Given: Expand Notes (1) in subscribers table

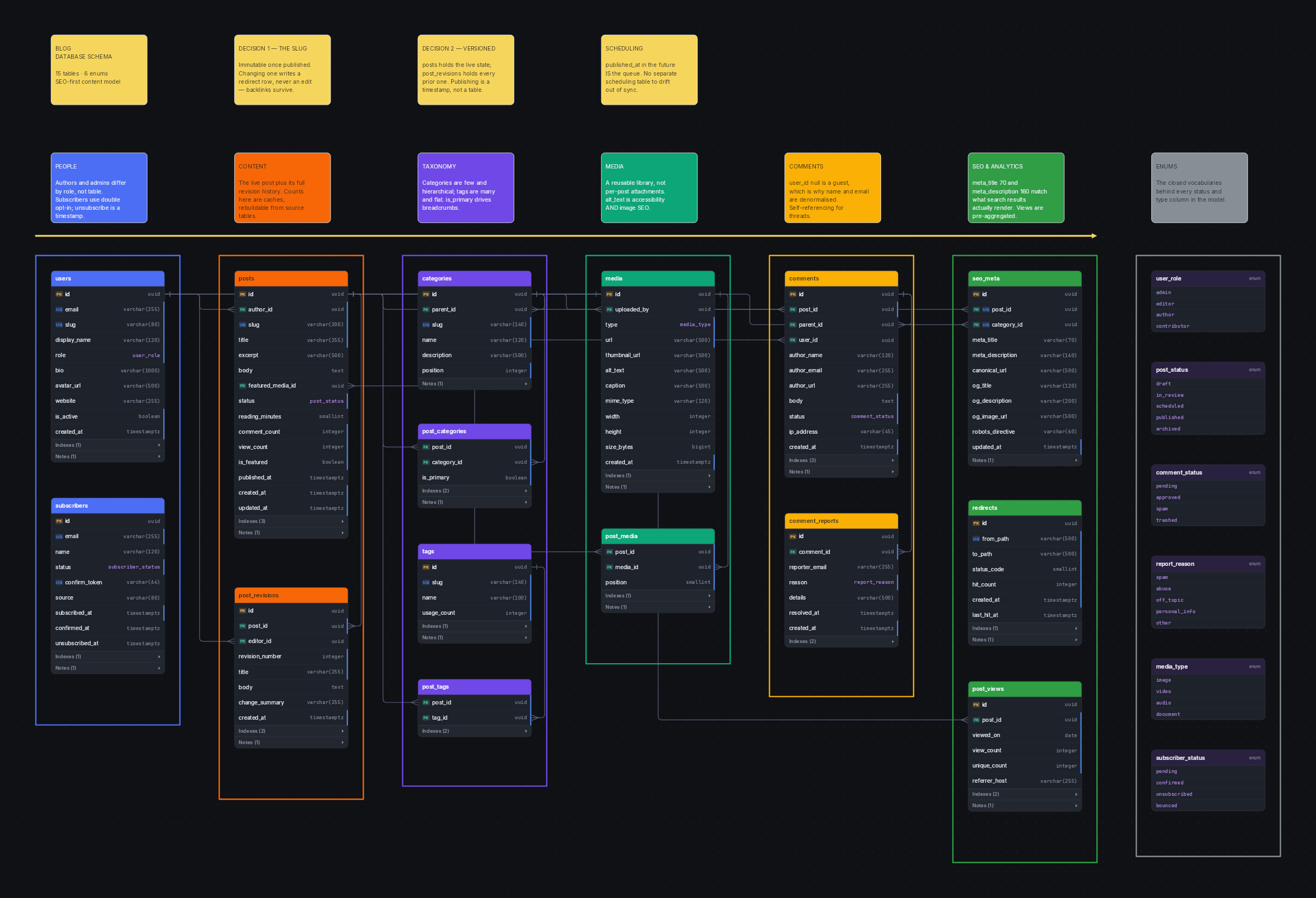Looking at the screenshot, I should coord(108,668).
